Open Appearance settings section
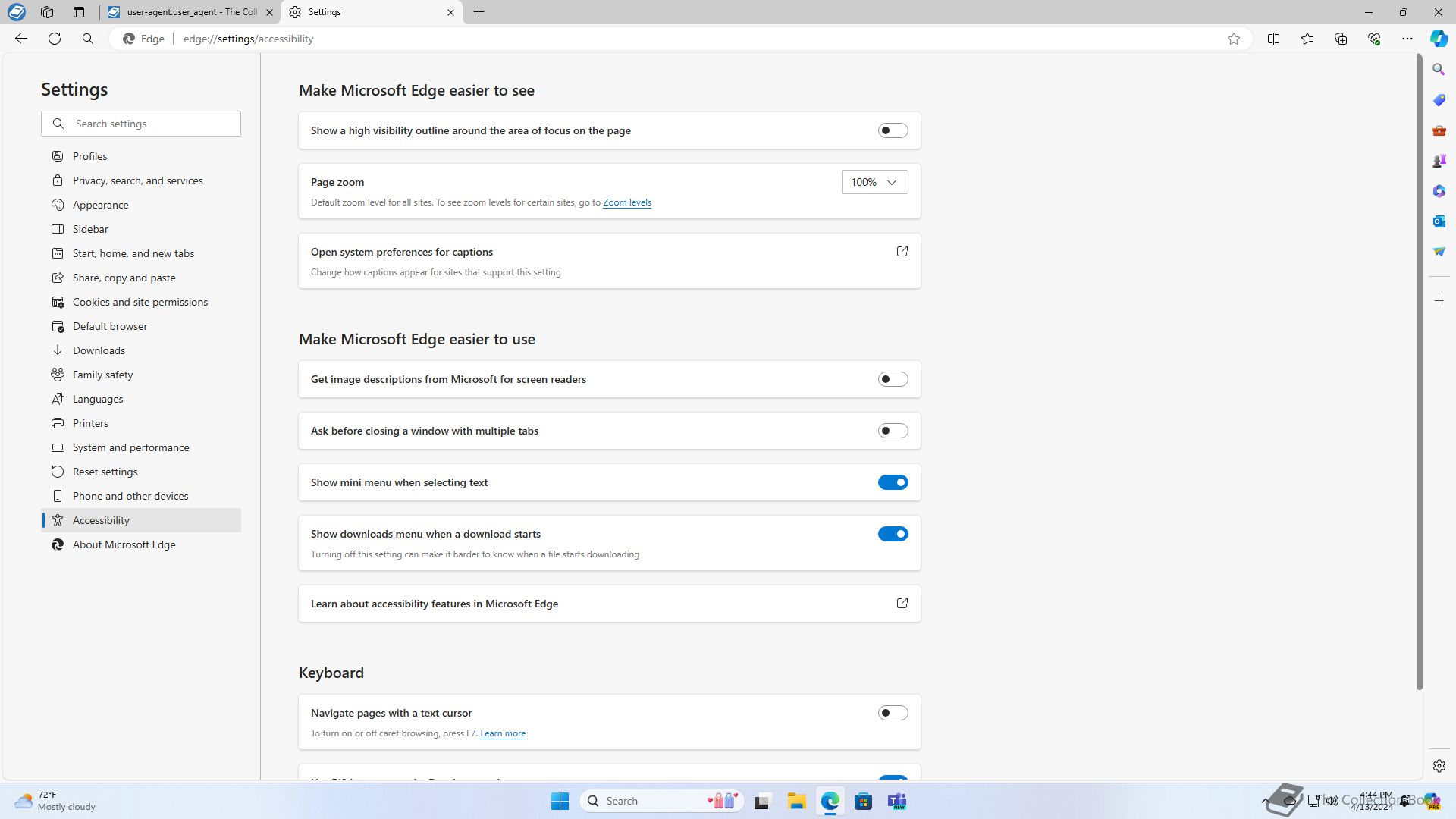The image size is (1456, 819). coord(141,205)
